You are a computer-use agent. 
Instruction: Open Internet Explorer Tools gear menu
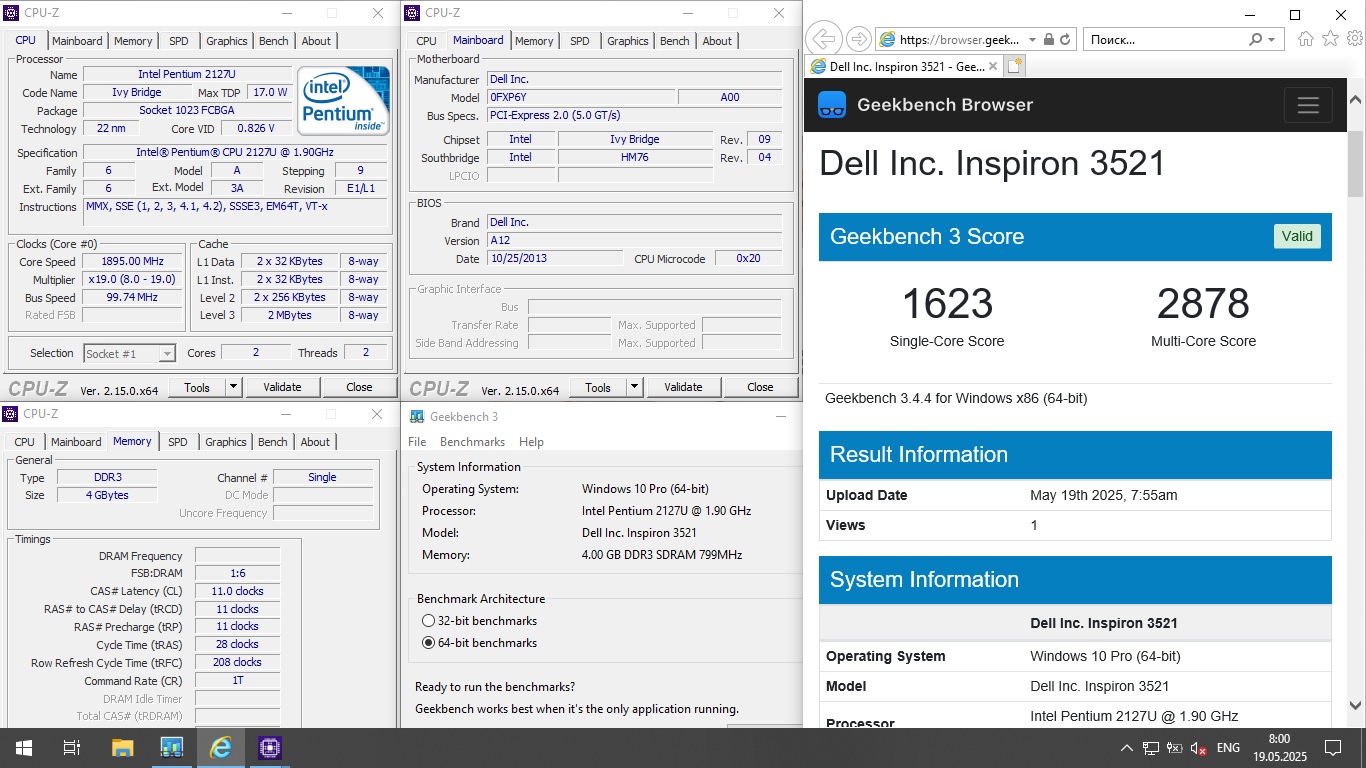click(x=1354, y=39)
